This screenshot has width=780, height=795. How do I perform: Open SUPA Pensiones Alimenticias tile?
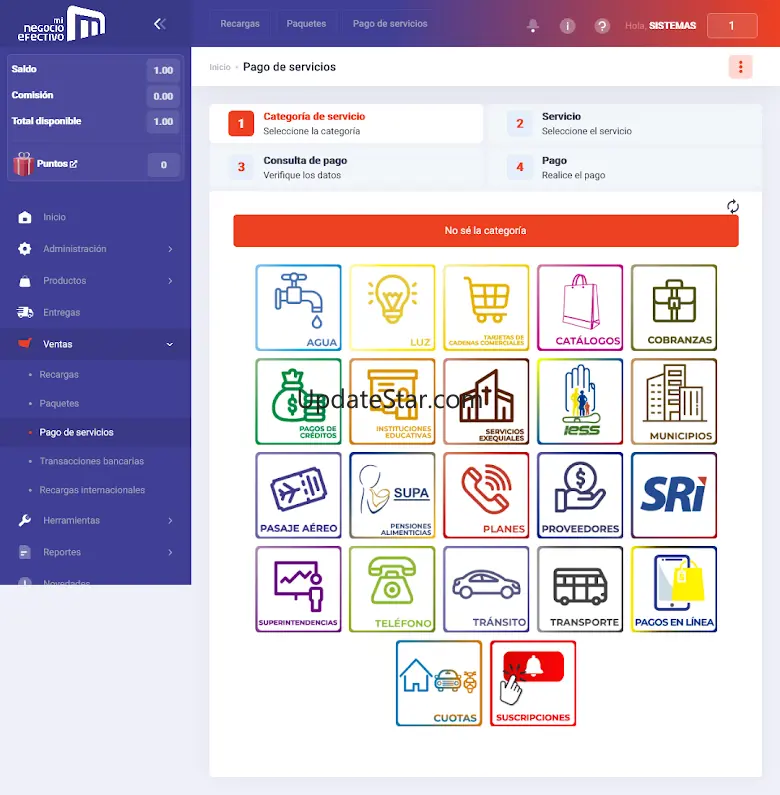coord(392,495)
